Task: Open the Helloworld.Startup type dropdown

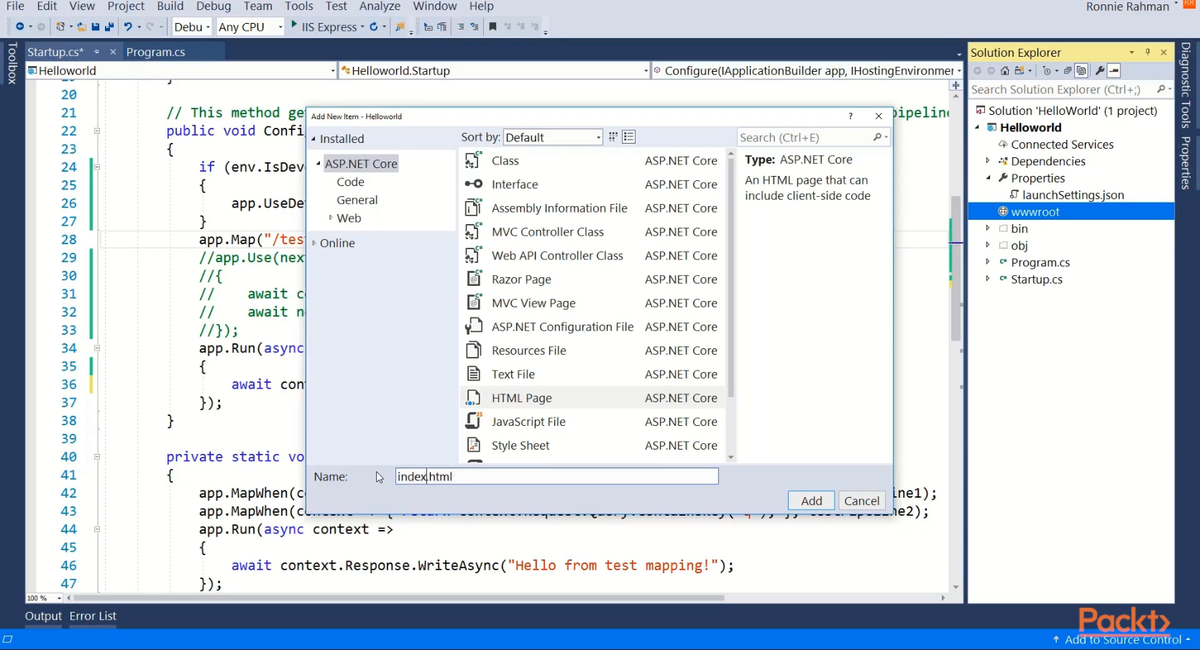Action: tap(495, 71)
